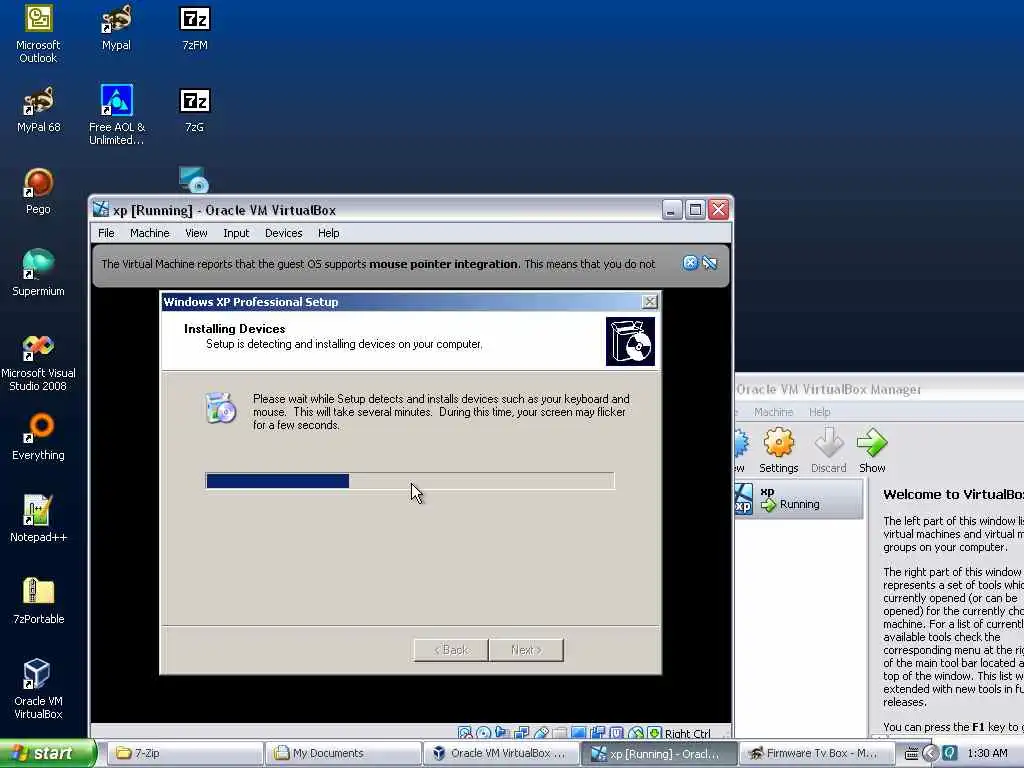This screenshot has width=1024, height=768.
Task: Click the audio status icon in VM
Action: coord(502,733)
